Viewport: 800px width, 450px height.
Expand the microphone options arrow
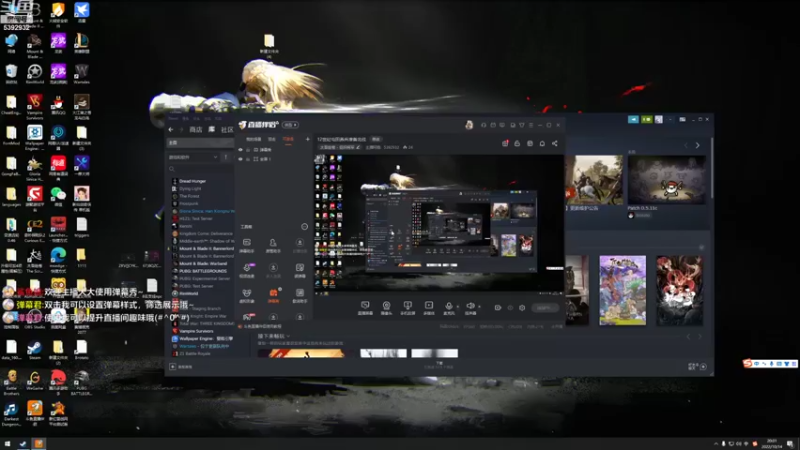458,307
